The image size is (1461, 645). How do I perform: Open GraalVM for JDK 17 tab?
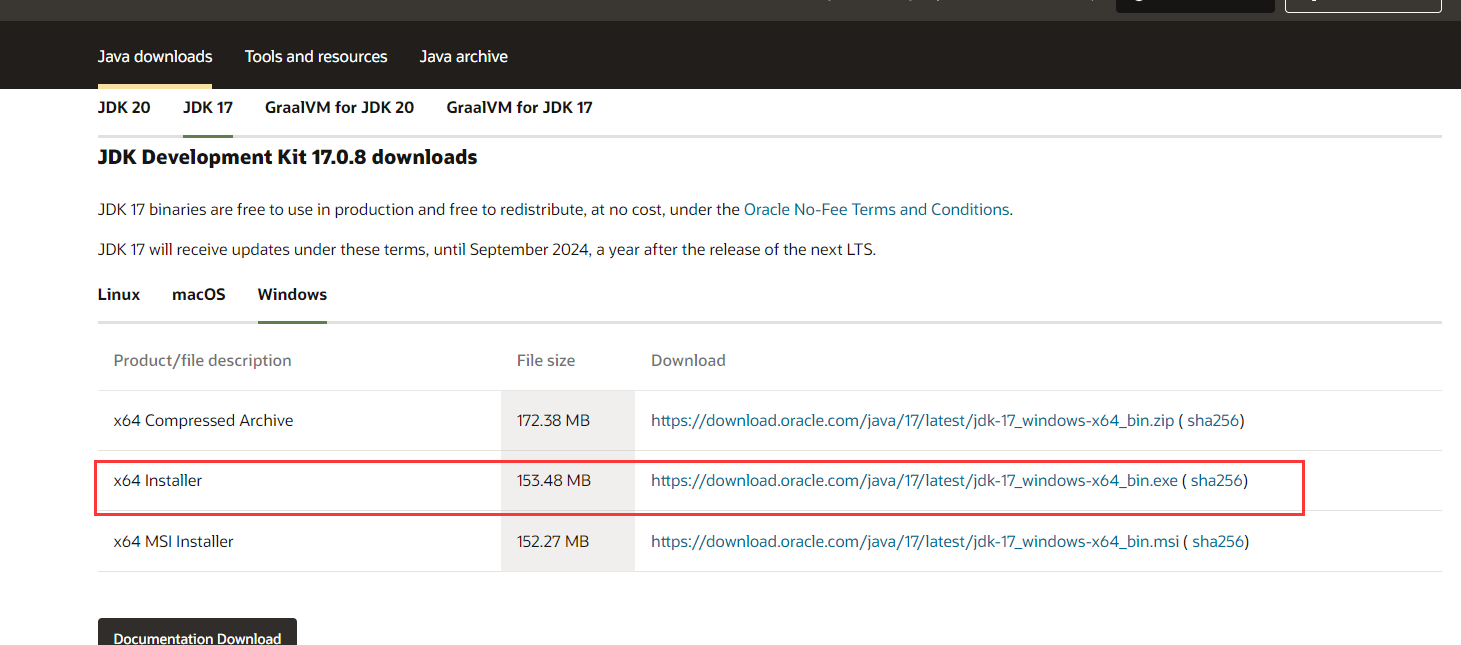(x=519, y=107)
